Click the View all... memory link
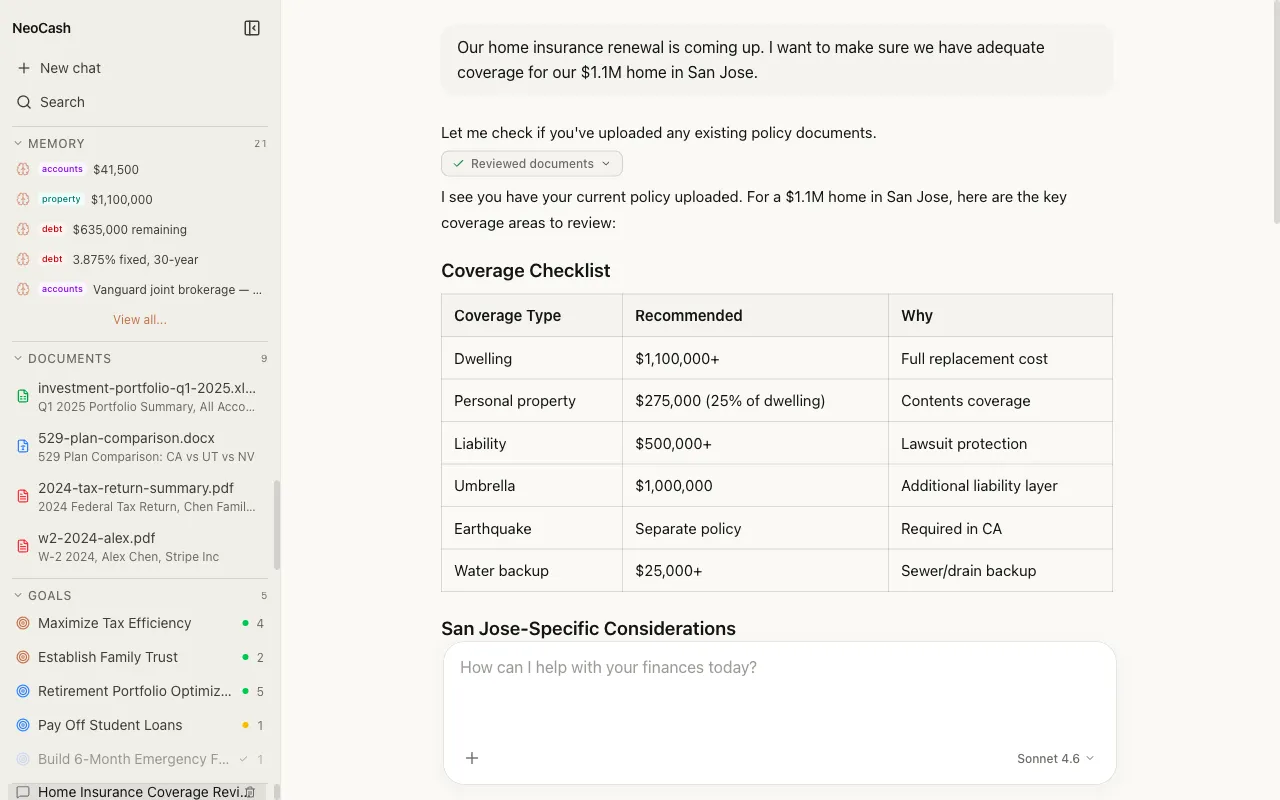The width and height of the screenshot is (1280, 800). pos(140,320)
